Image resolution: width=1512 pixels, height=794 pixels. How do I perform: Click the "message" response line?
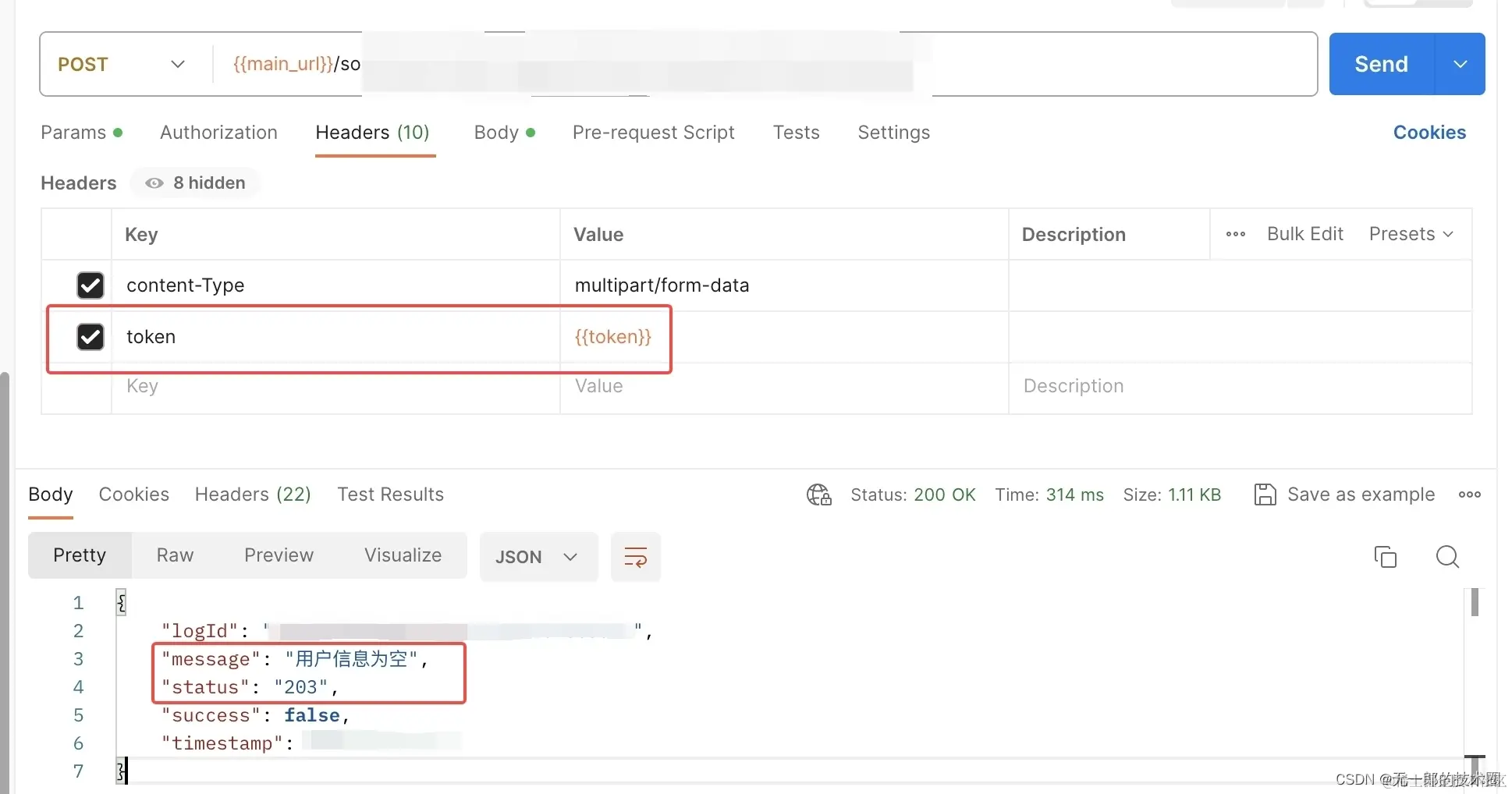coord(295,659)
